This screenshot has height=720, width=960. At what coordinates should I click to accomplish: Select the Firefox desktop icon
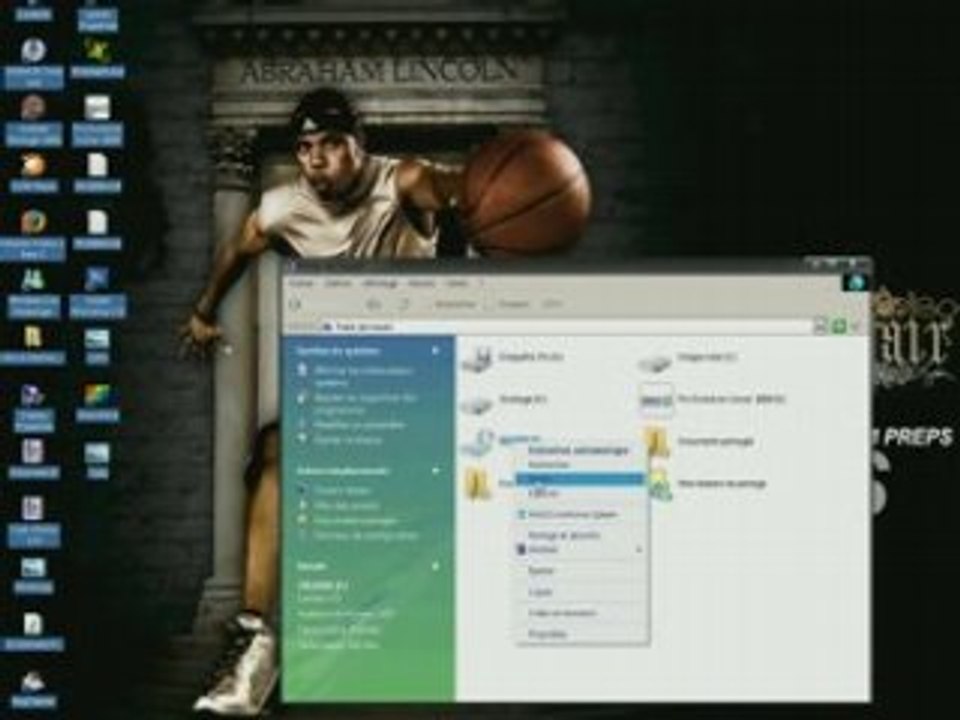(34, 222)
